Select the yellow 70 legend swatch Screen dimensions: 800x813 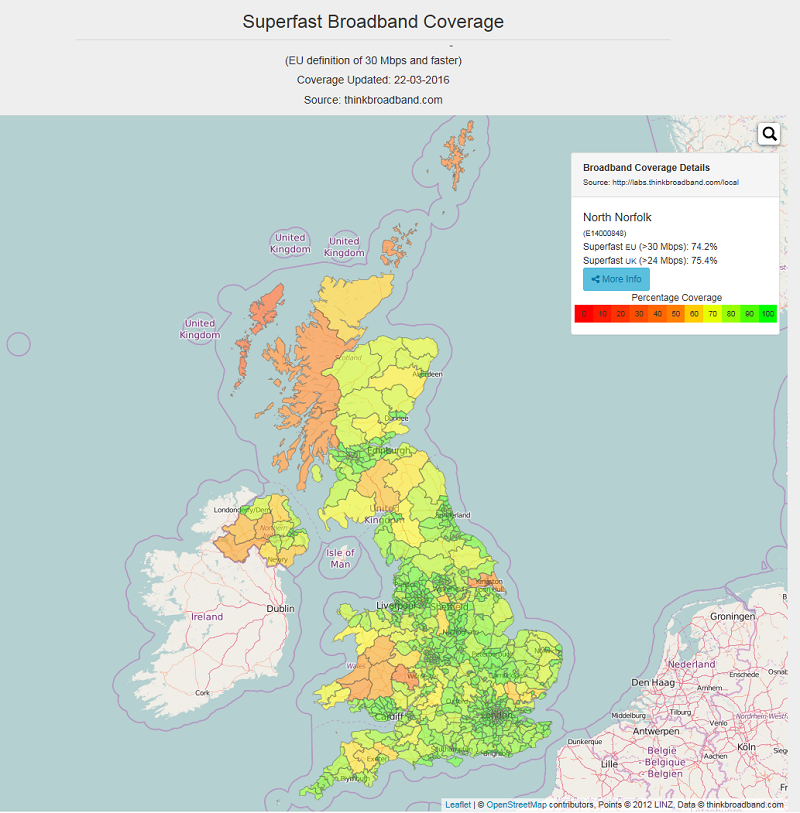click(x=712, y=314)
